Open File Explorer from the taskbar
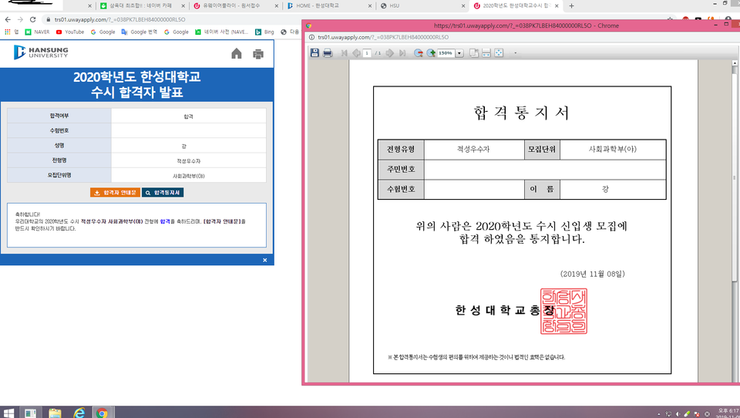Screen dimensions: 740x418 coord(55,412)
